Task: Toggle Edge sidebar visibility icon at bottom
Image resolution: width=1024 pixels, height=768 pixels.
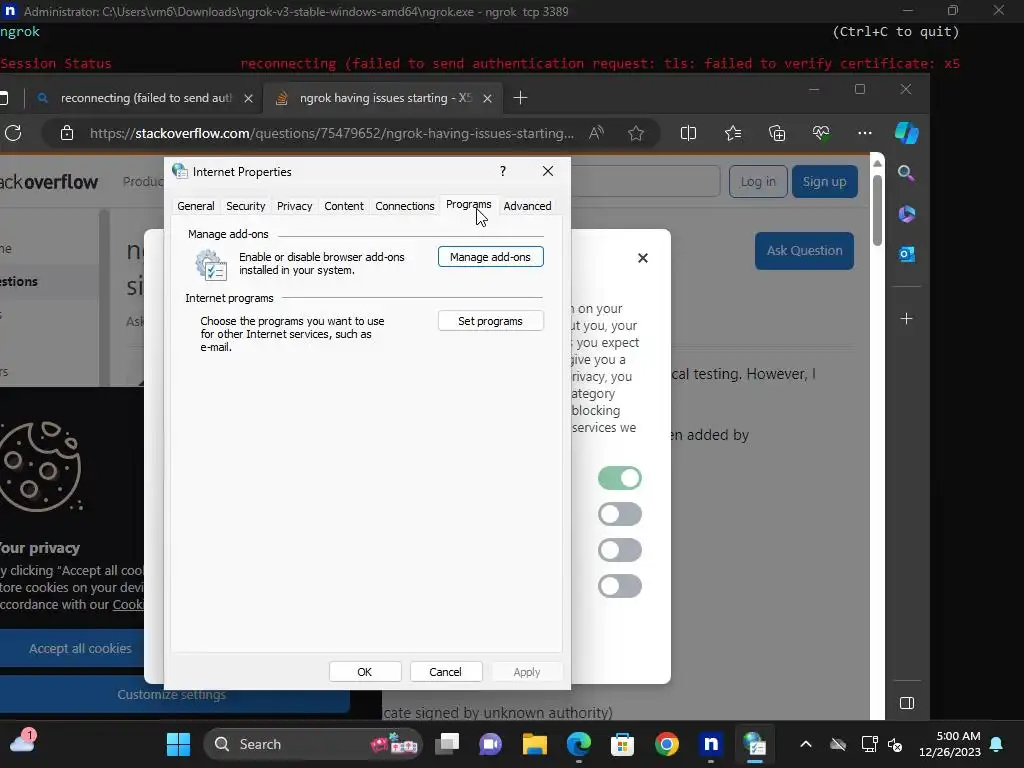Action: (x=906, y=703)
